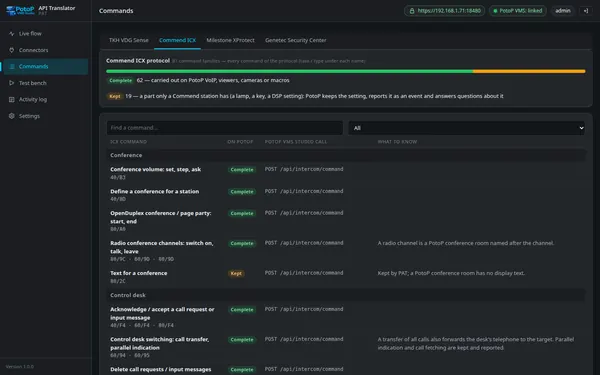Click the POTOP VMS STUDIO CALL column header

[296, 142]
